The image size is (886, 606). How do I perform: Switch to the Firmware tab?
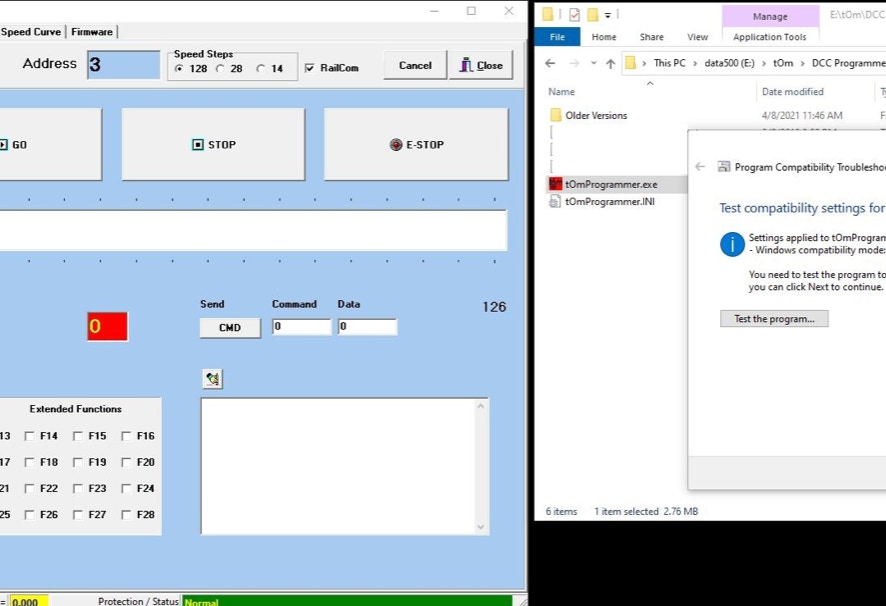91,32
